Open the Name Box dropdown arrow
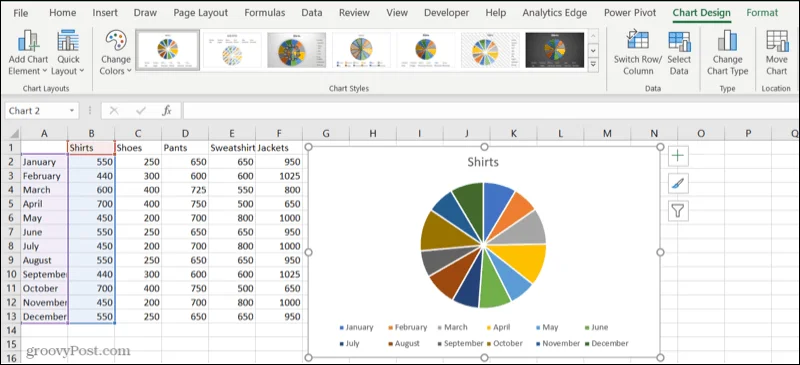 (x=72, y=111)
